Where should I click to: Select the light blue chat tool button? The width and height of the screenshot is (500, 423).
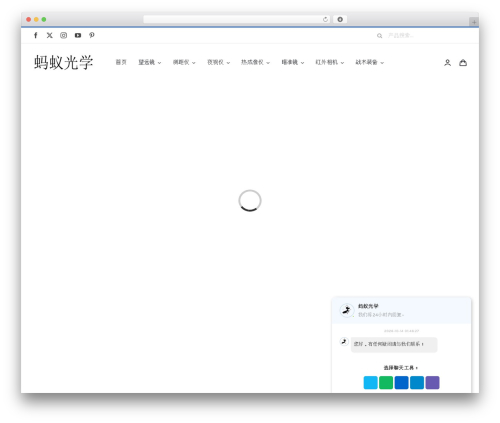[370, 382]
